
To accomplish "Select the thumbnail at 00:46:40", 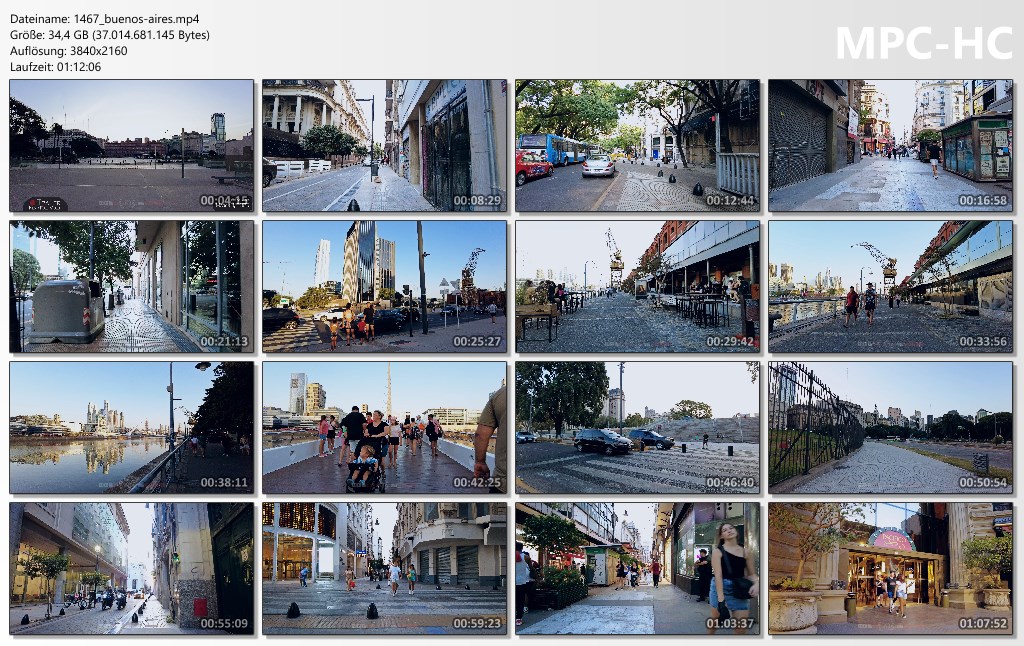I will (637, 427).
